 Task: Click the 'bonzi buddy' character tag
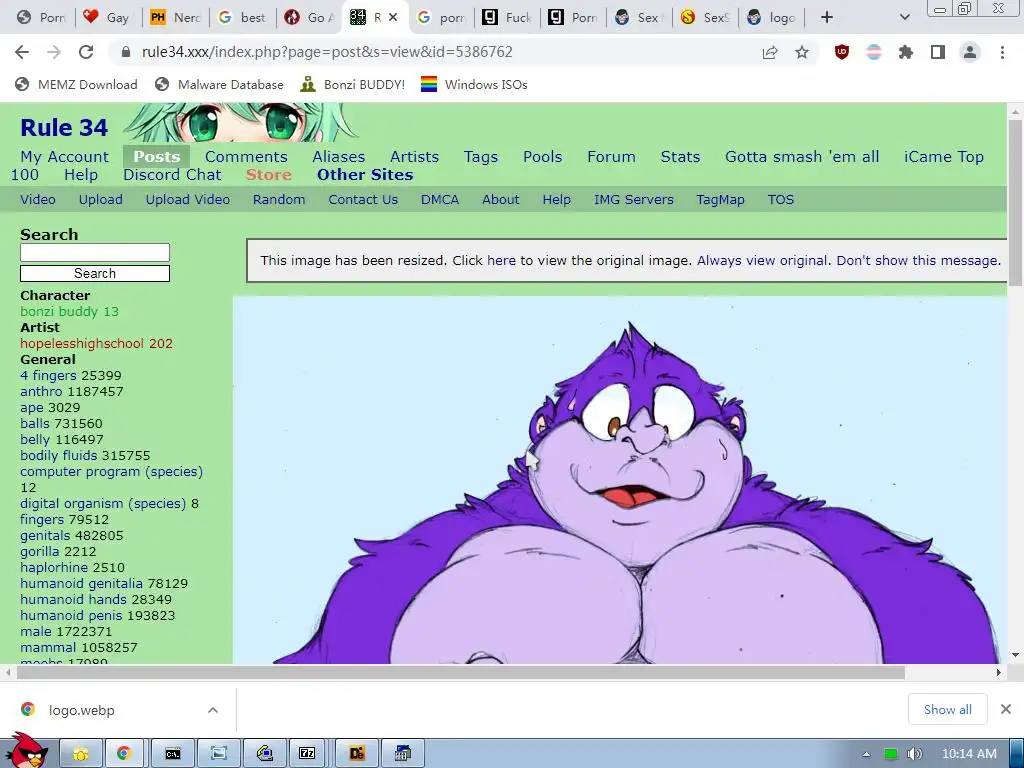[59, 312]
